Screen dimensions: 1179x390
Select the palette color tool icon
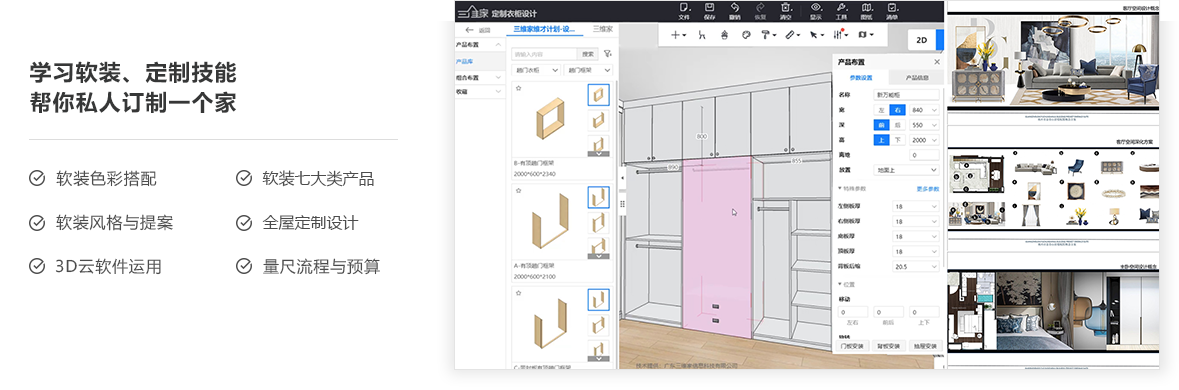[746, 35]
